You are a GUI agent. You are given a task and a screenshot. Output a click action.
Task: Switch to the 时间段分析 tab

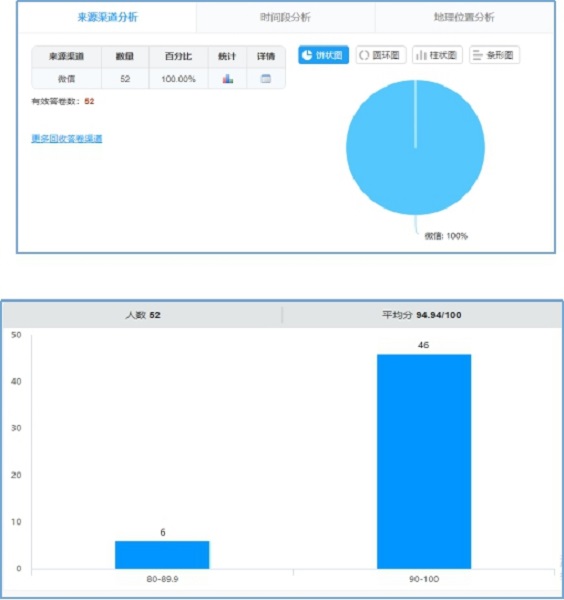tap(285, 17)
